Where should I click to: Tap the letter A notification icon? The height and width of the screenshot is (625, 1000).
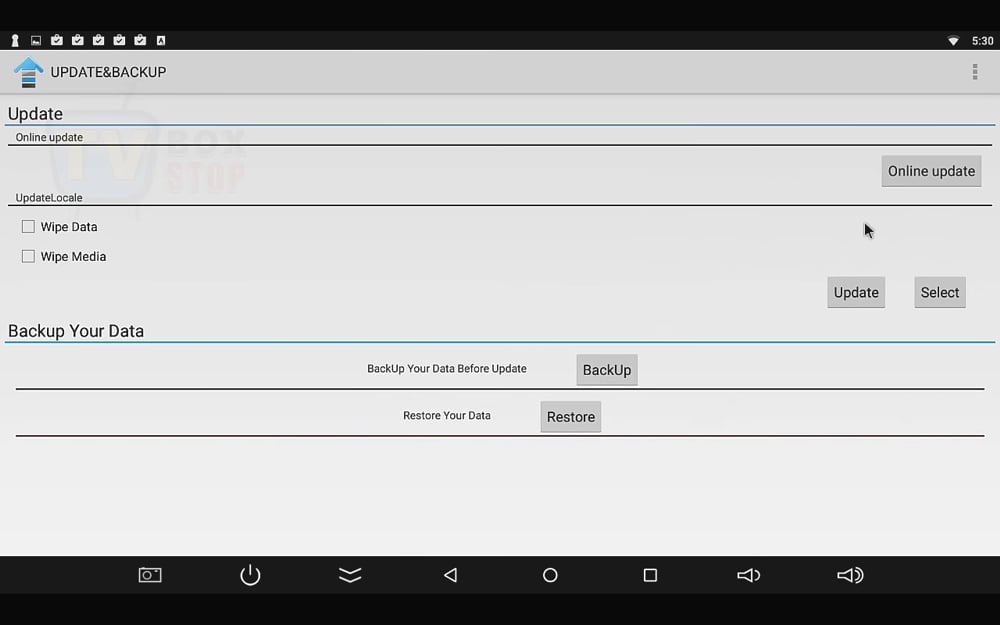pyautogui.click(x=161, y=41)
